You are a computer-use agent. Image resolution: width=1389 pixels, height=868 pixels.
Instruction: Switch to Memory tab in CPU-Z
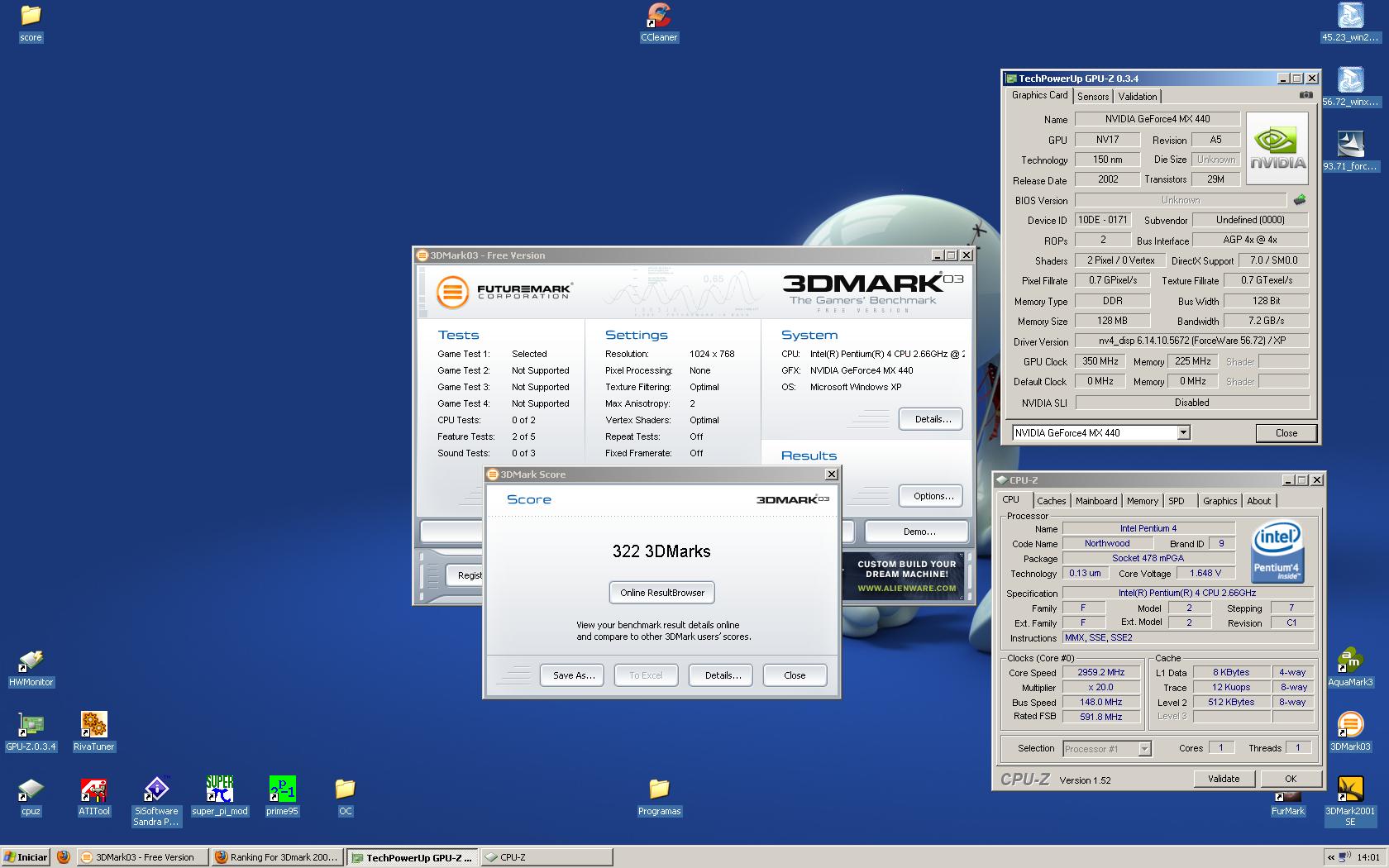point(1142,501)
